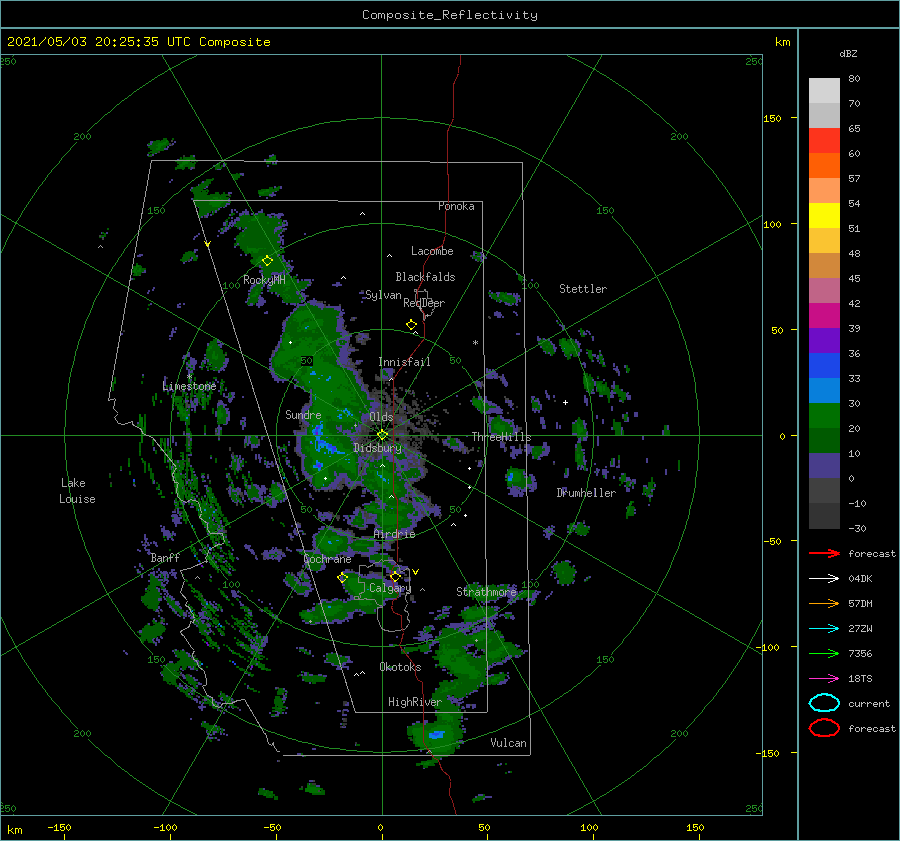This screenshot has height=841, width=900.
Task: Pick the blue 33-36 dBZ swatch
Action: coord(824,366)
